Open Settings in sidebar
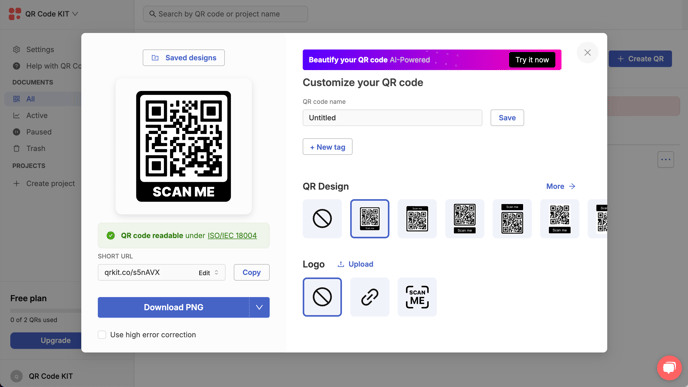Viewport: 688px width, 387px height. coord(40,50)
